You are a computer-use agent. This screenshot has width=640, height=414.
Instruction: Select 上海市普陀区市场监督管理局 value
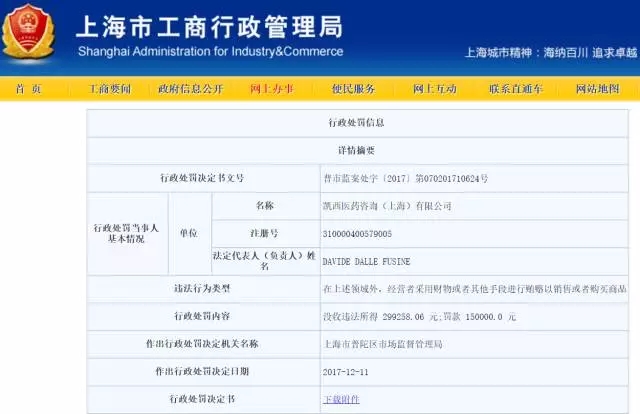(x=383, y=344)
